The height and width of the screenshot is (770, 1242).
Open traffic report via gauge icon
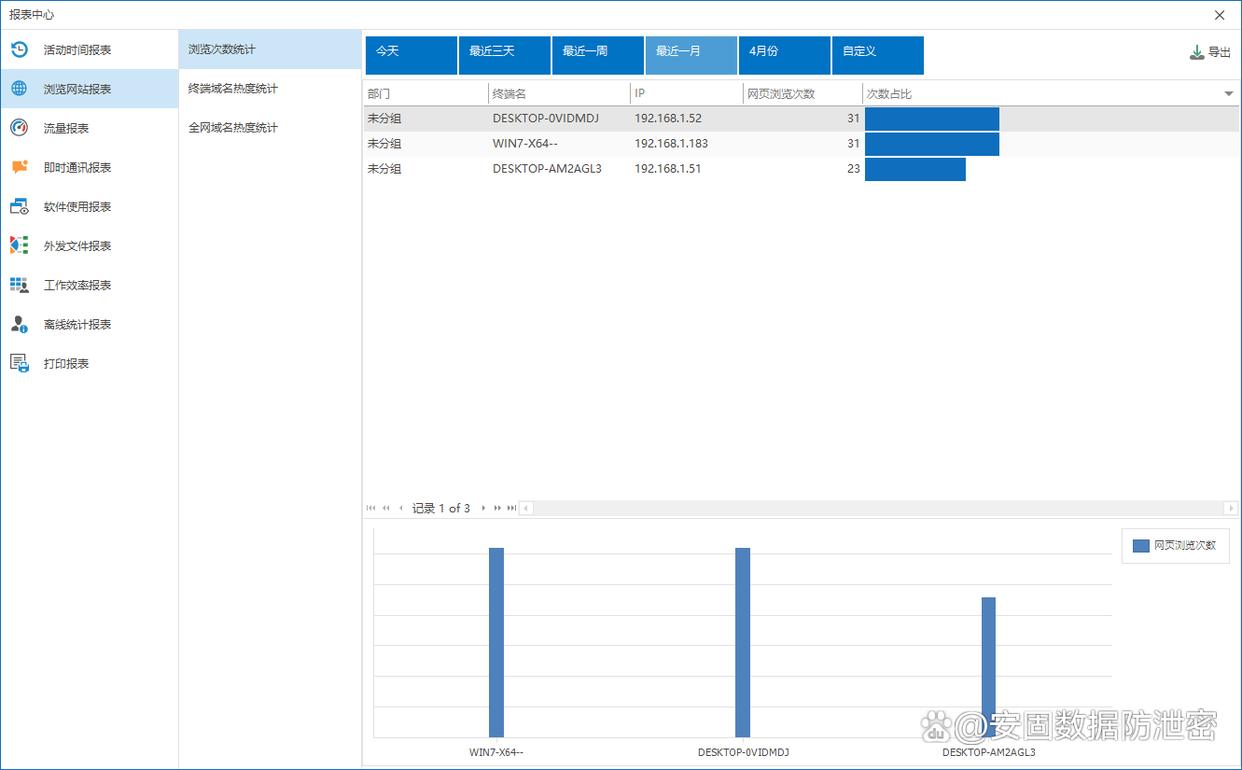(19, 127)
